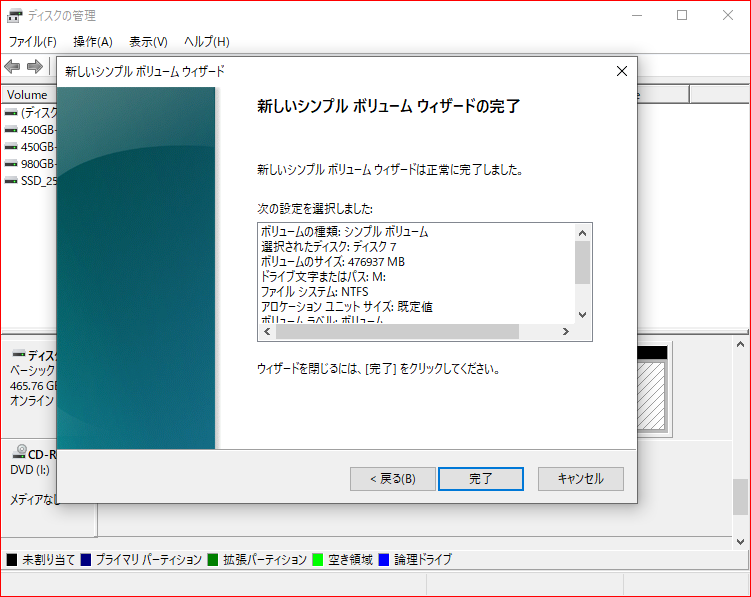
Task: Select the 選択されたディスク: ディスク 7 line
Action: [x=329, y=247]
